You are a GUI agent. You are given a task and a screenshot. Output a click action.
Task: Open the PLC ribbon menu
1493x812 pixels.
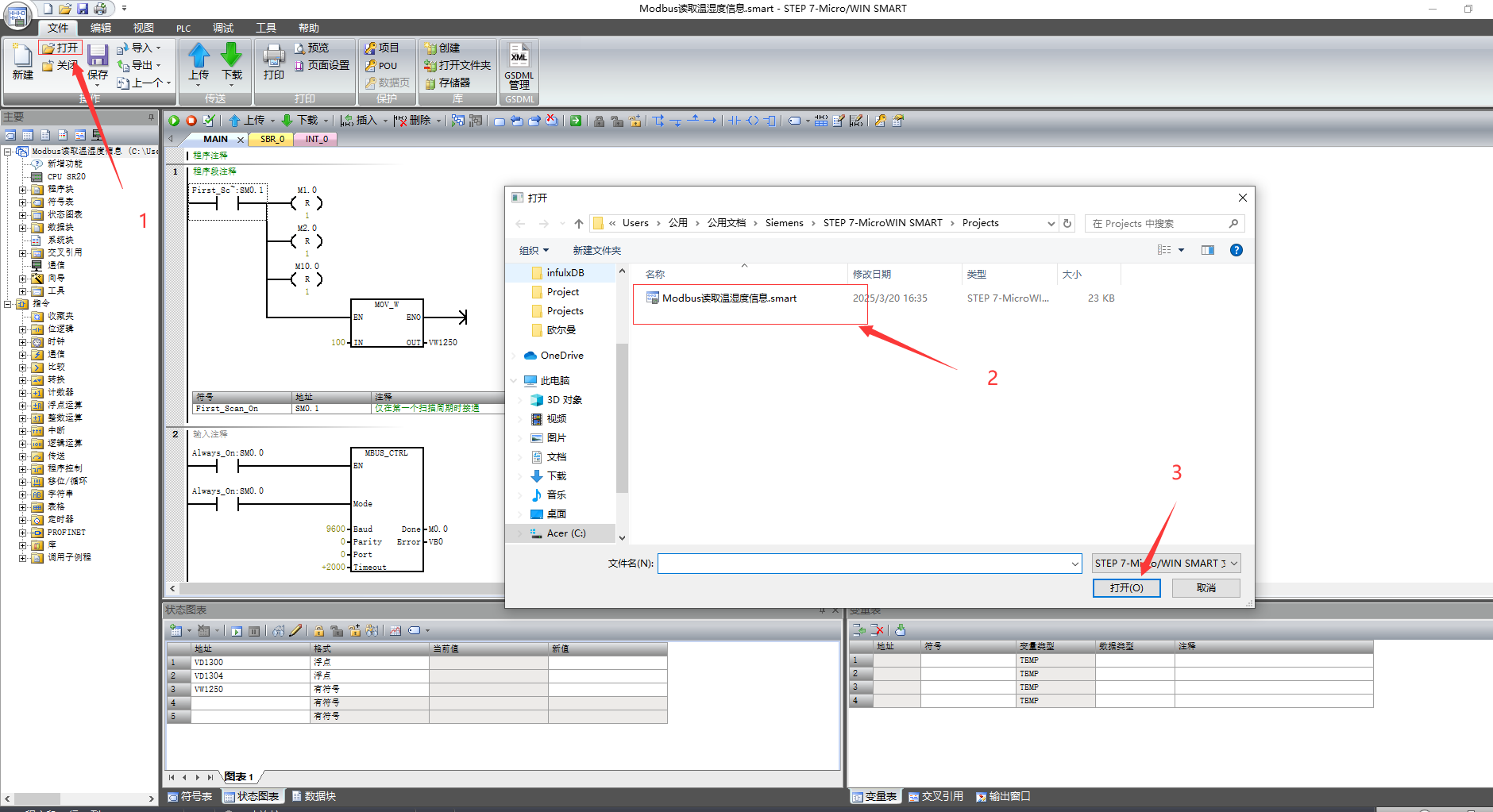pos(183,29)
